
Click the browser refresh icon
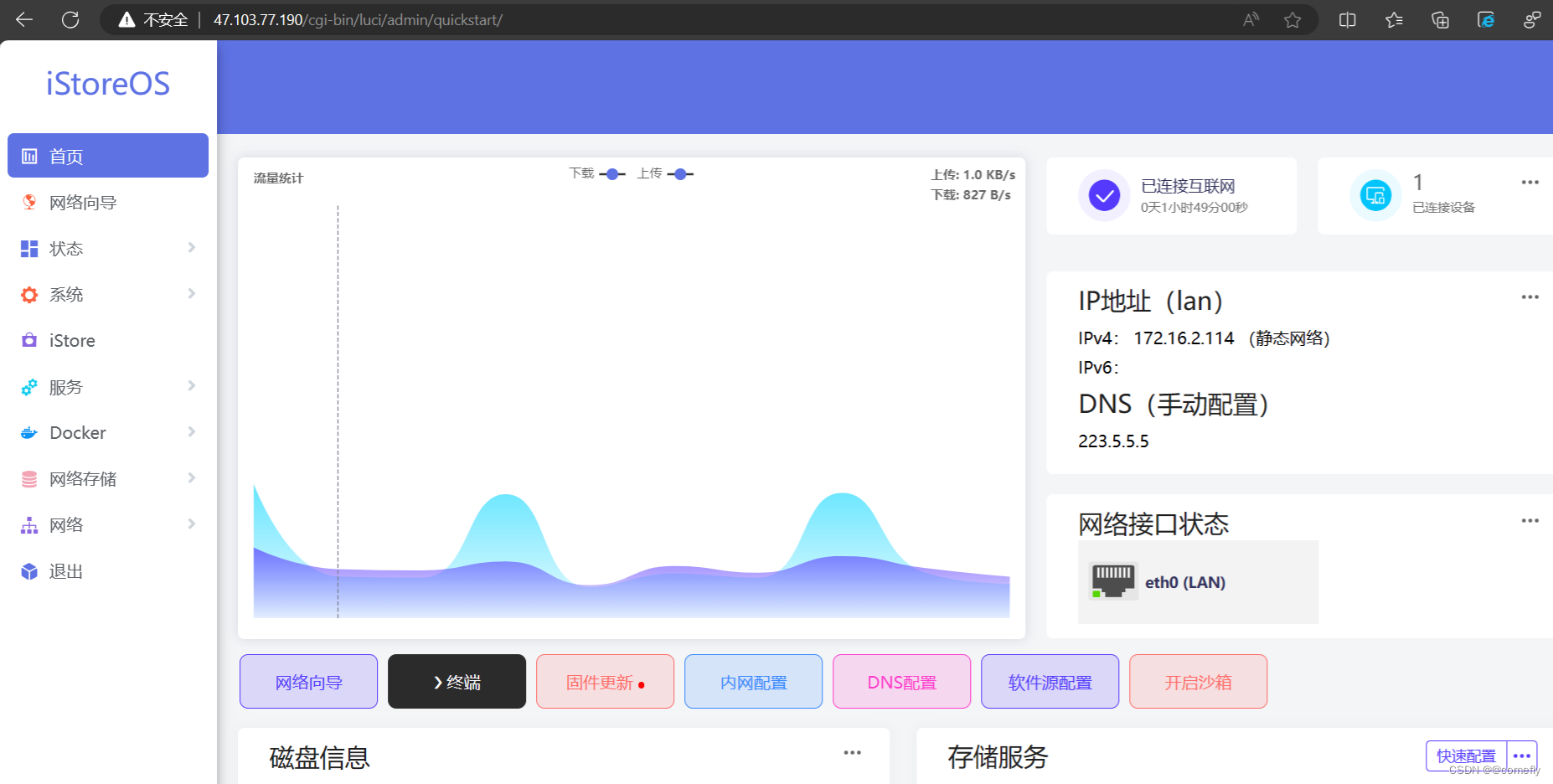[x=70, y=19]
